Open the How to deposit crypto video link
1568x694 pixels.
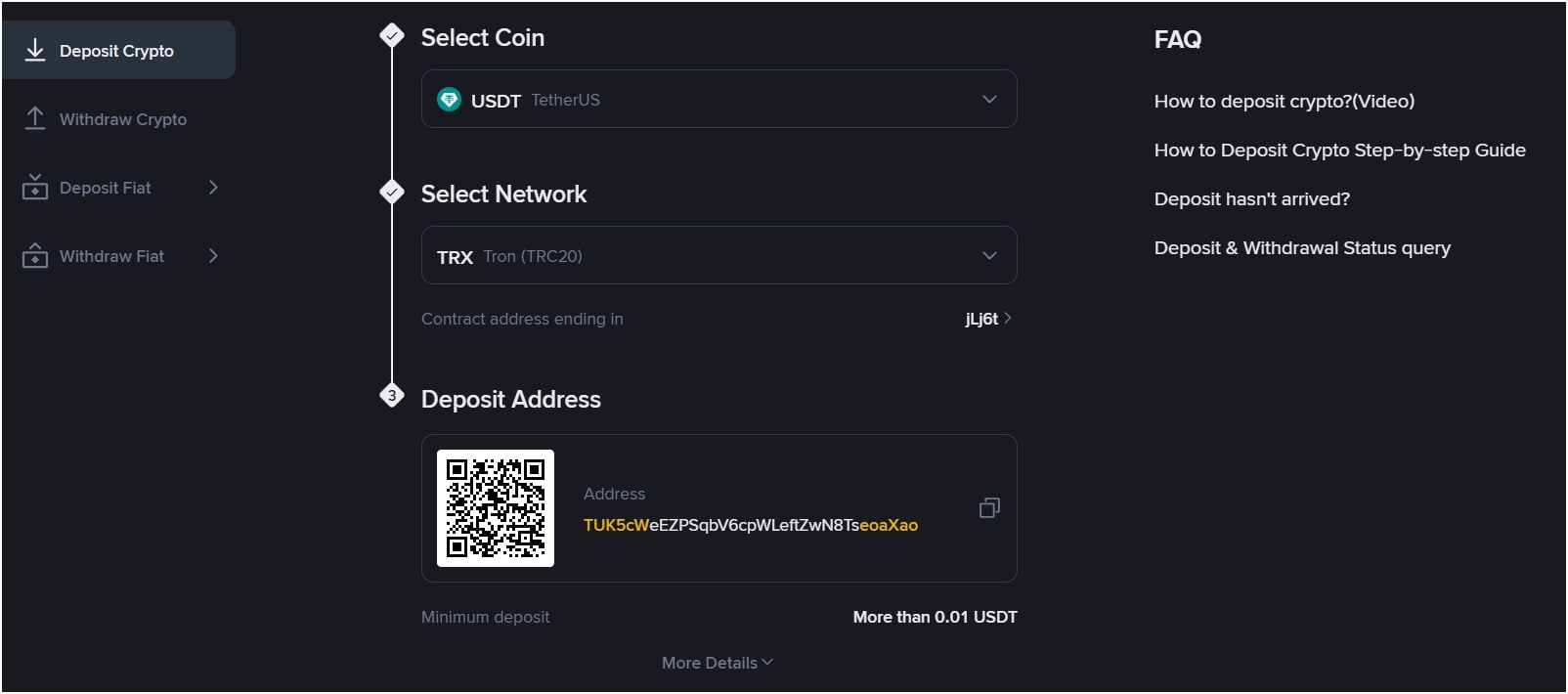tap(1284, 101)
